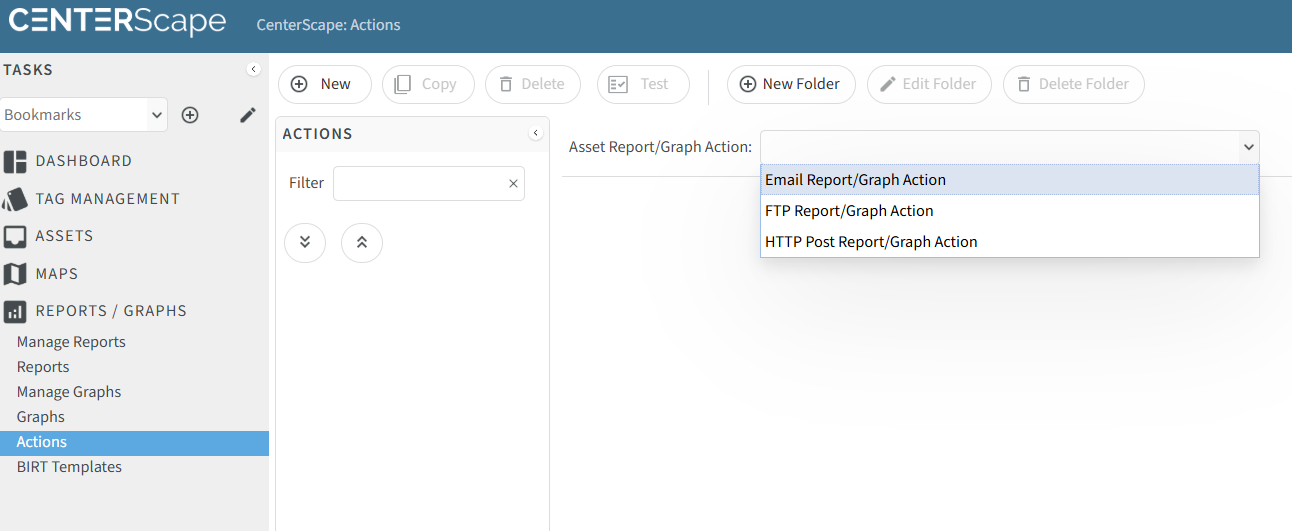Clear the Filter field with X
The image size is (1292, 531).
(513, 183)
